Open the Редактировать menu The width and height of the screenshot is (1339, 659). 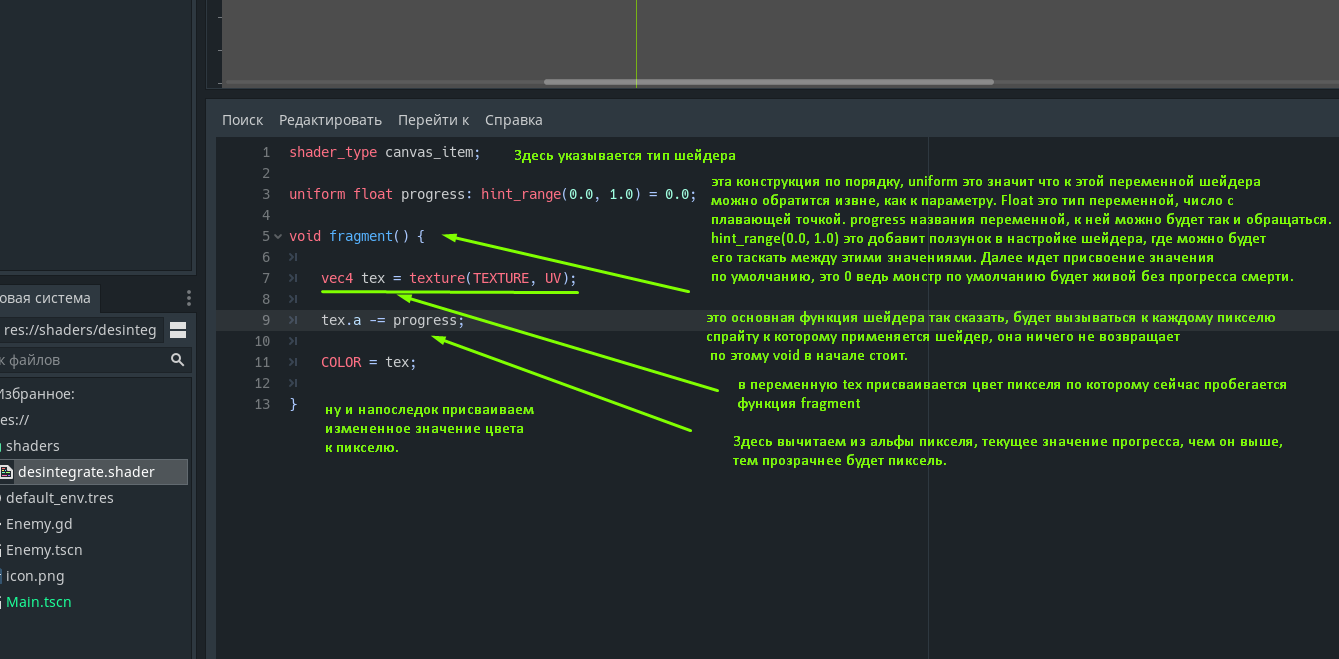pyautogui.click(x=330, y=120)
